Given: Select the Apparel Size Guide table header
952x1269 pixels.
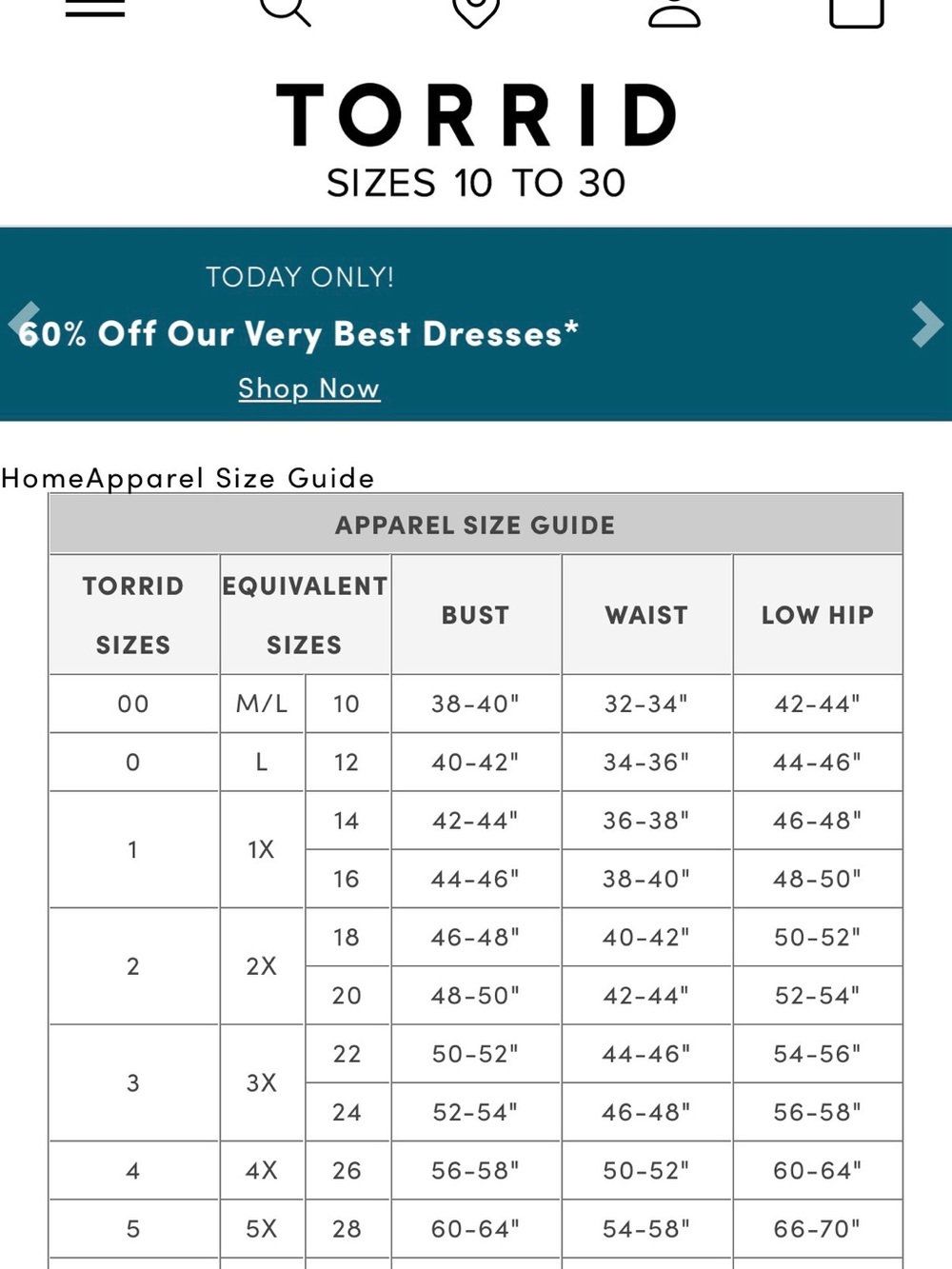Looking at the screenshot, I should pos(475,525).
